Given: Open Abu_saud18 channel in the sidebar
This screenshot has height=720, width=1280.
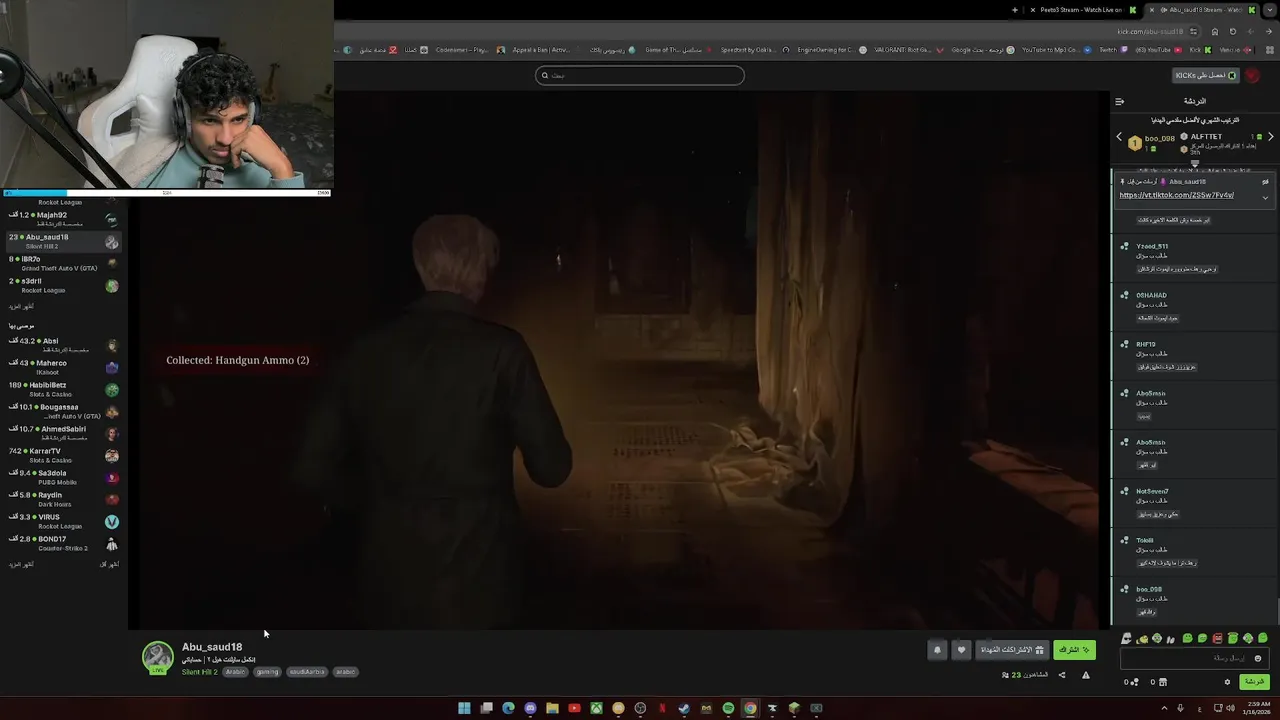Looking at the screenshot, I should coord(64,241).
